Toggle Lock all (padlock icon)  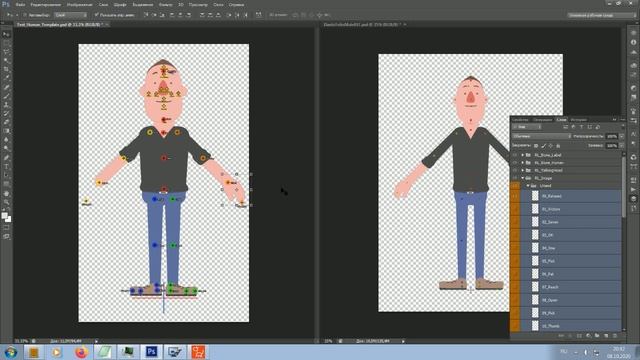click(x=558, y=146)
